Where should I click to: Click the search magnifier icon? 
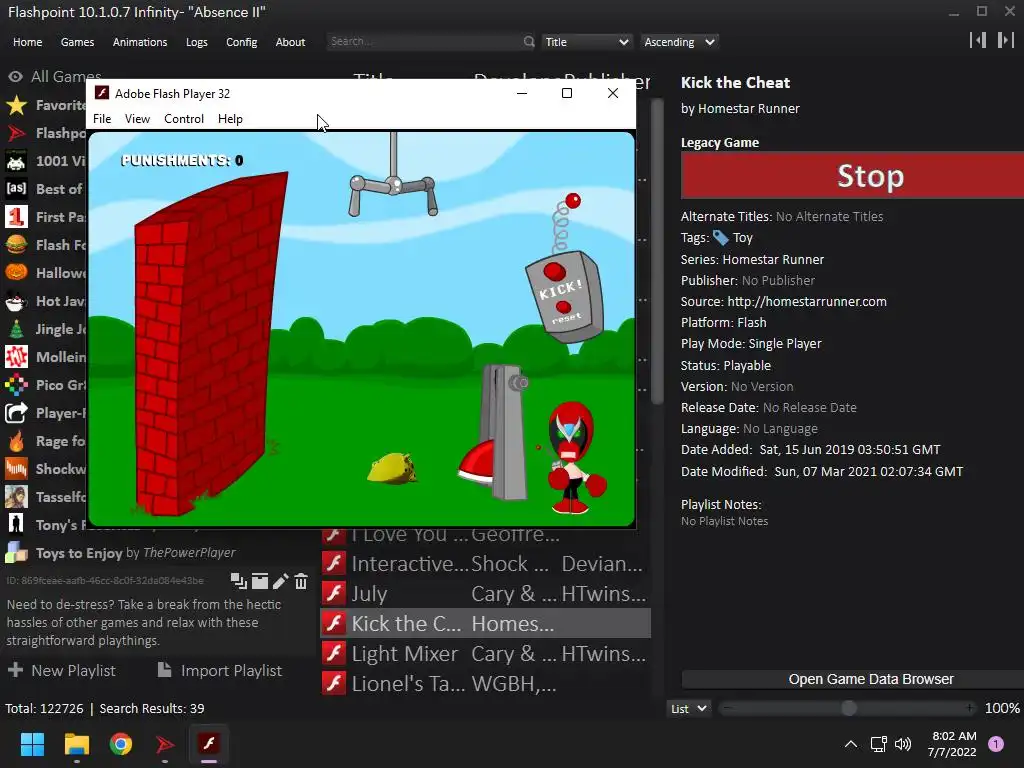coord(528,42)
